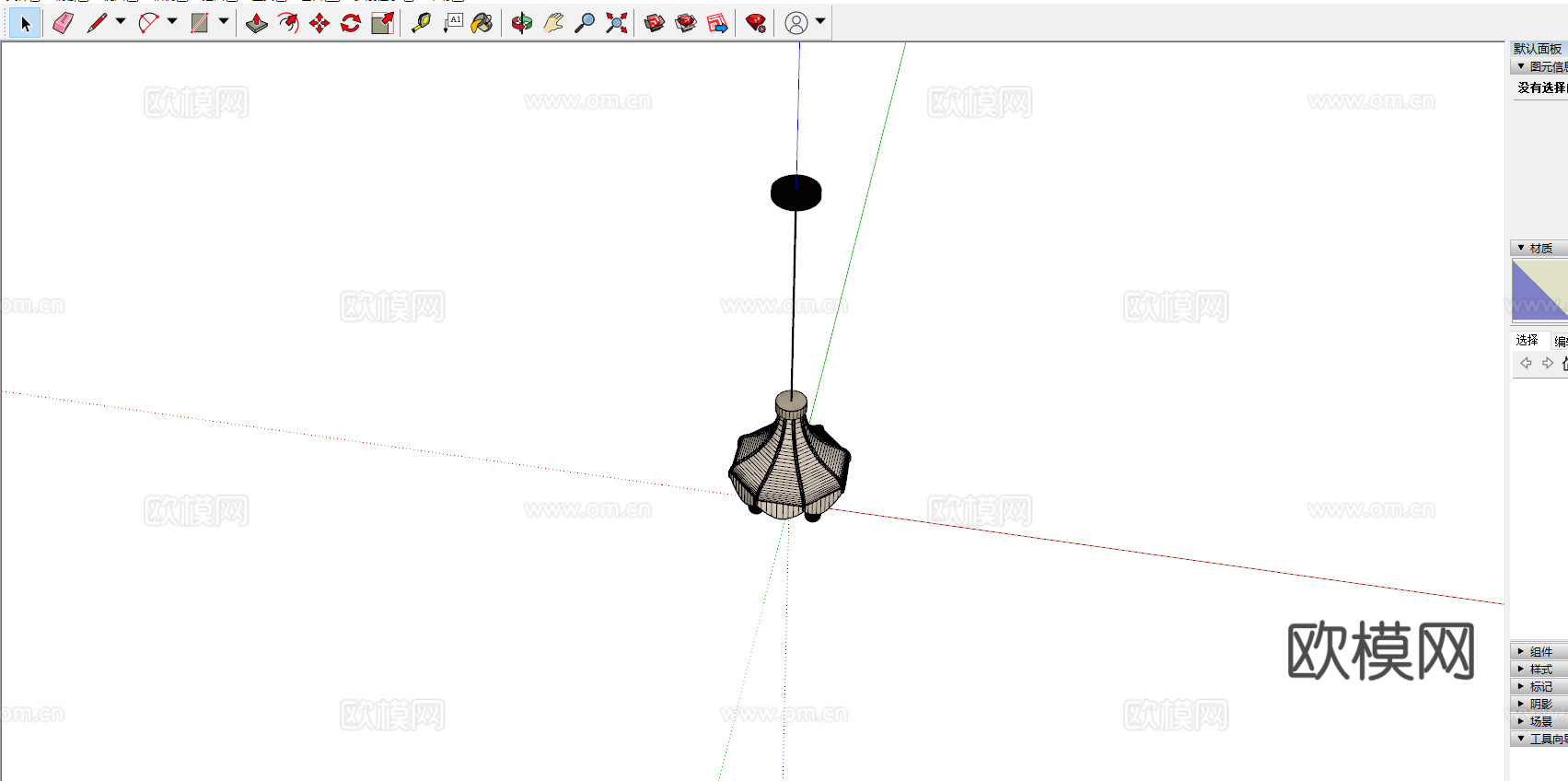Activate the Move tool
Image resolution: width=1568 pixels, height=781 pixels.
319,23
